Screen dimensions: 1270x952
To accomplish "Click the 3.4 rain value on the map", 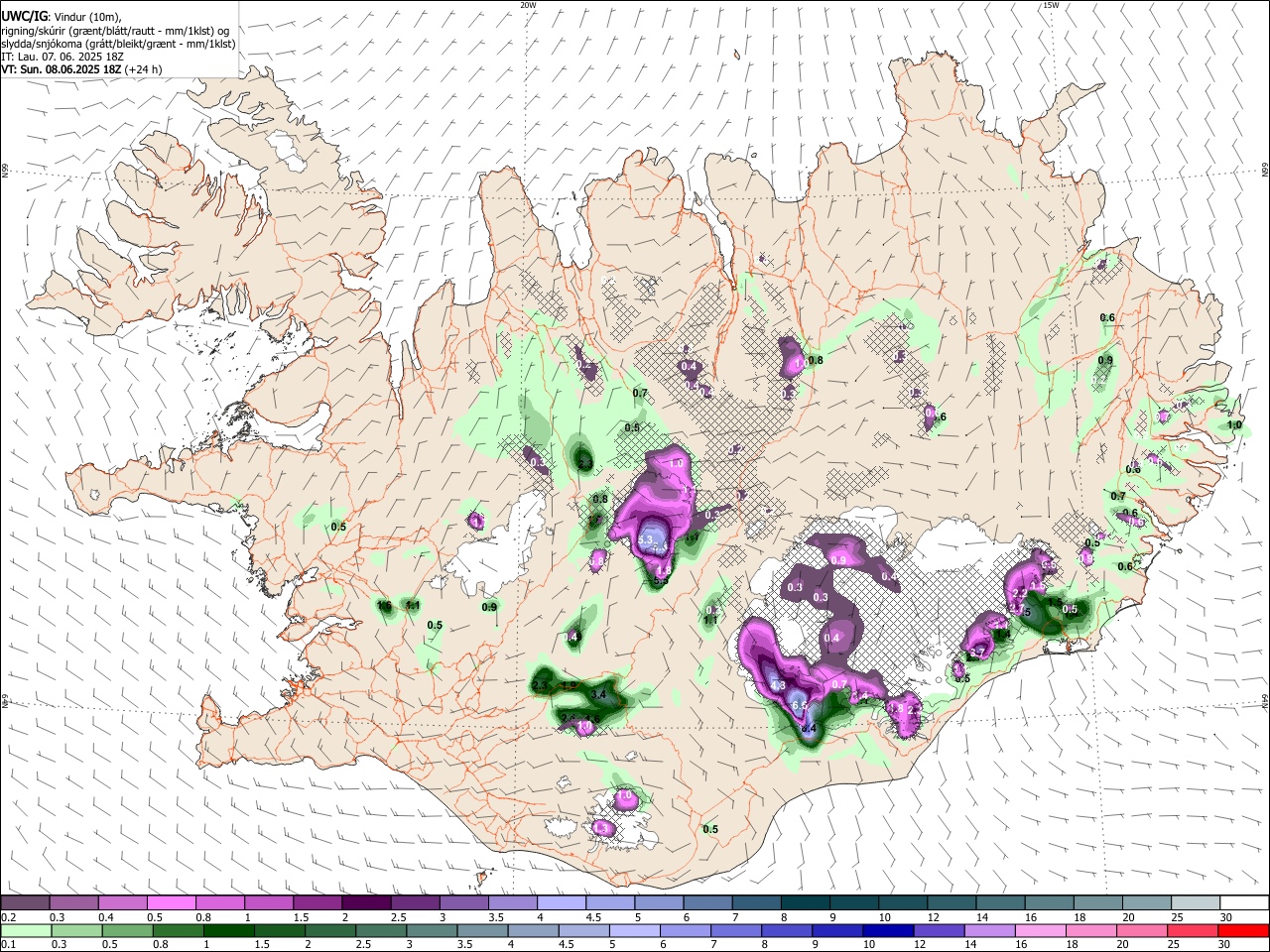I will [598, 695].
